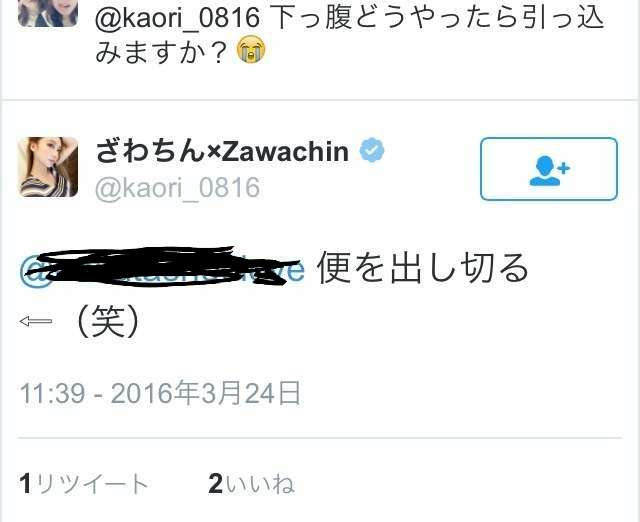The image size is (640, 522).
Task: Open Zawachin's profile picture
Action: click(48, 167)
